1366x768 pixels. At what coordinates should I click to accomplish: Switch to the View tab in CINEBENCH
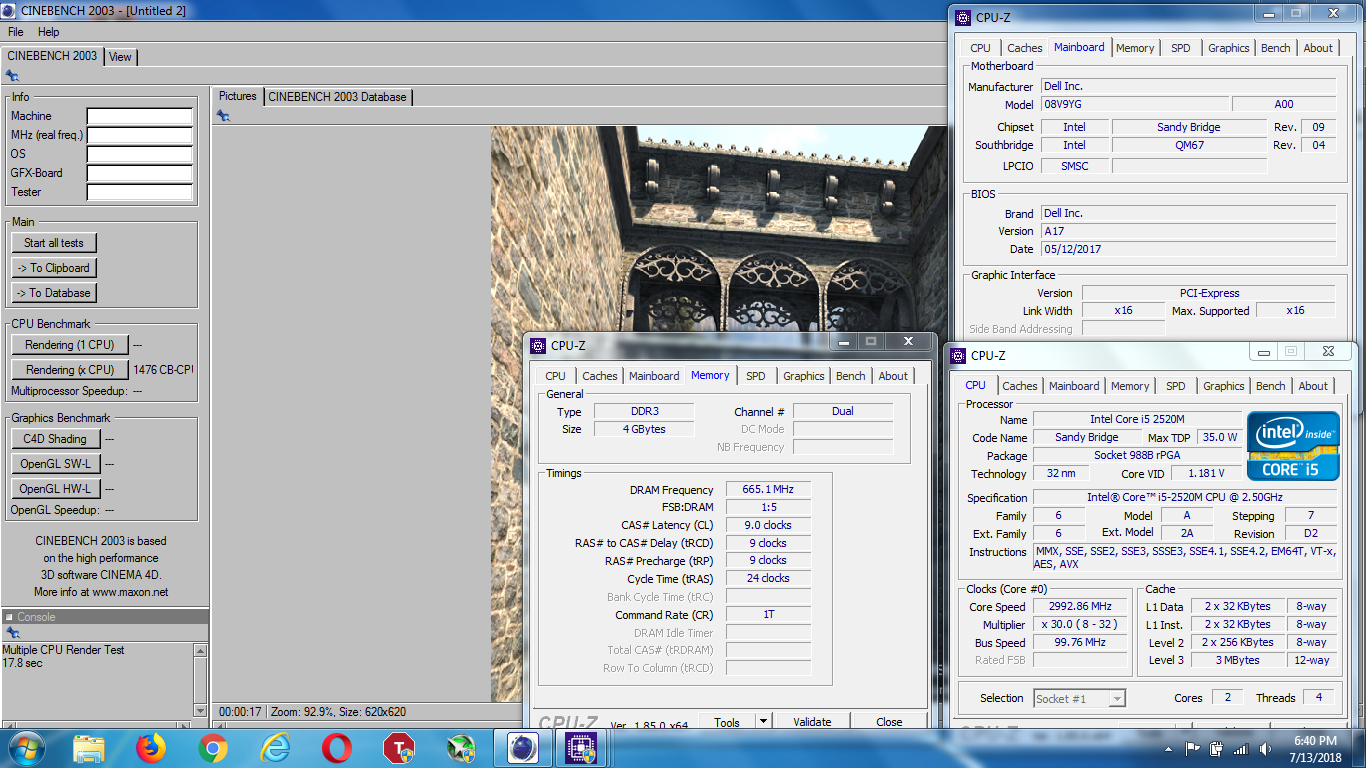click(120, 57)
